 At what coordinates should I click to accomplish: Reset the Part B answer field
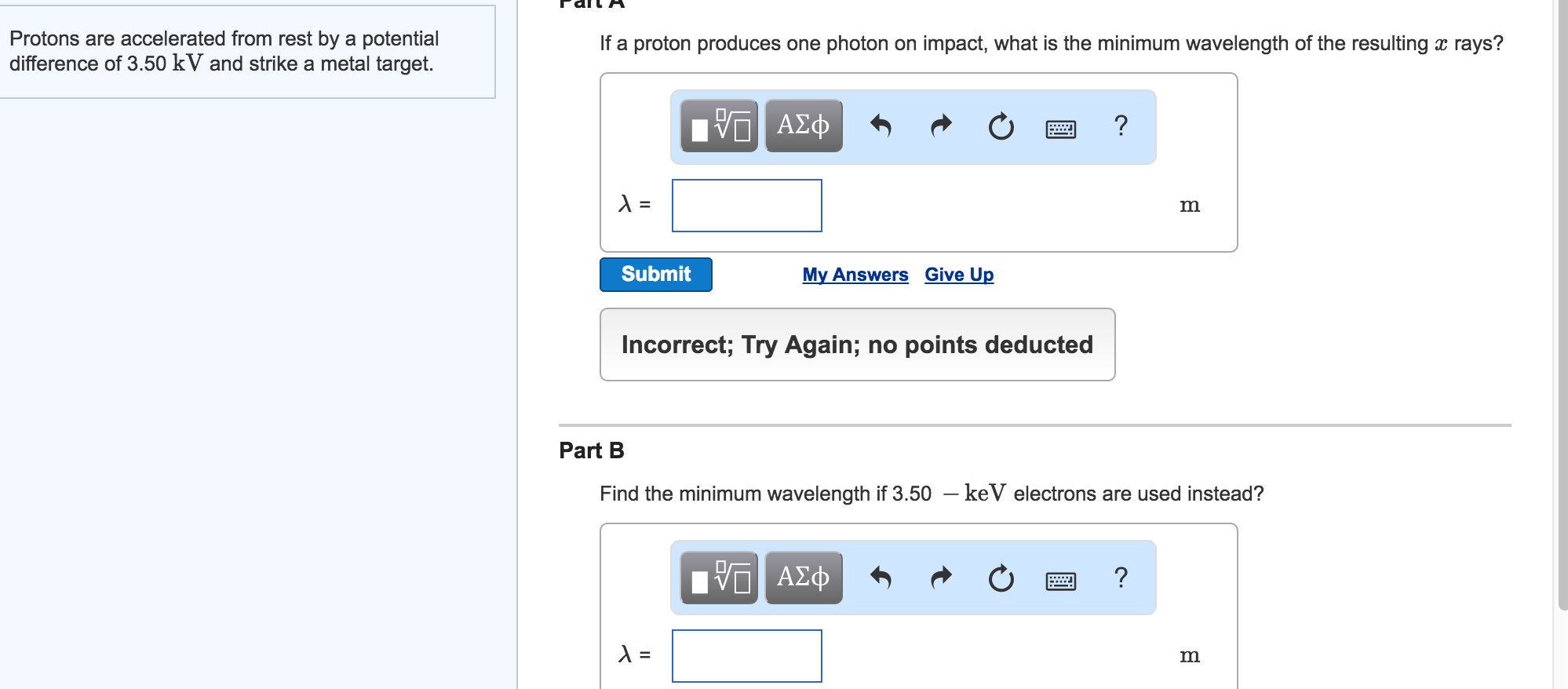tap(1000, 578)
